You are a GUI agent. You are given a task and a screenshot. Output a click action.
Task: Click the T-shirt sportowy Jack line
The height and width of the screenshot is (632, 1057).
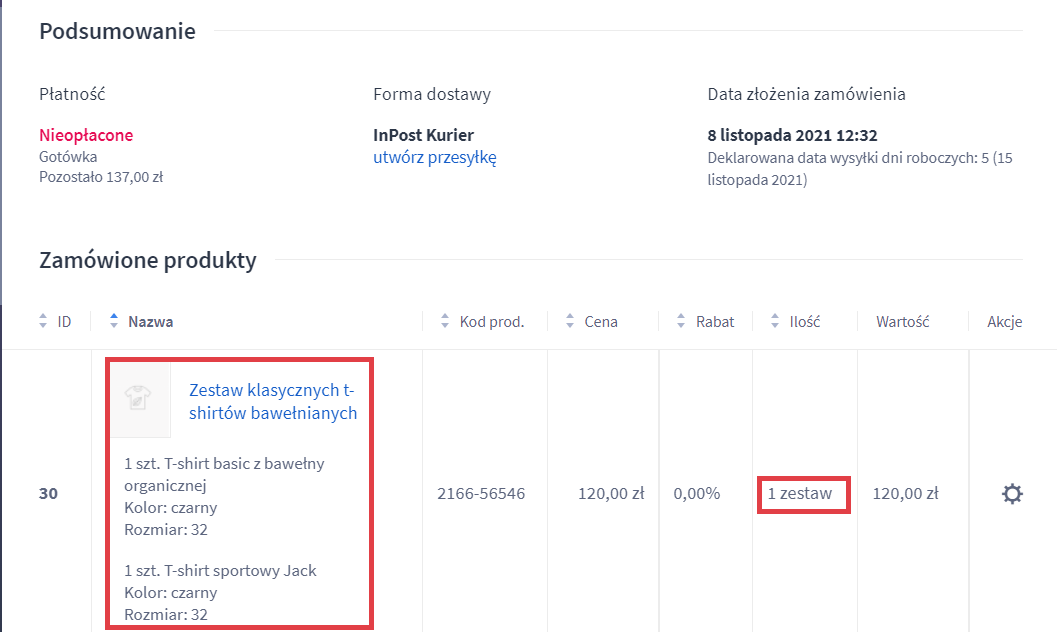coord(220,571)
